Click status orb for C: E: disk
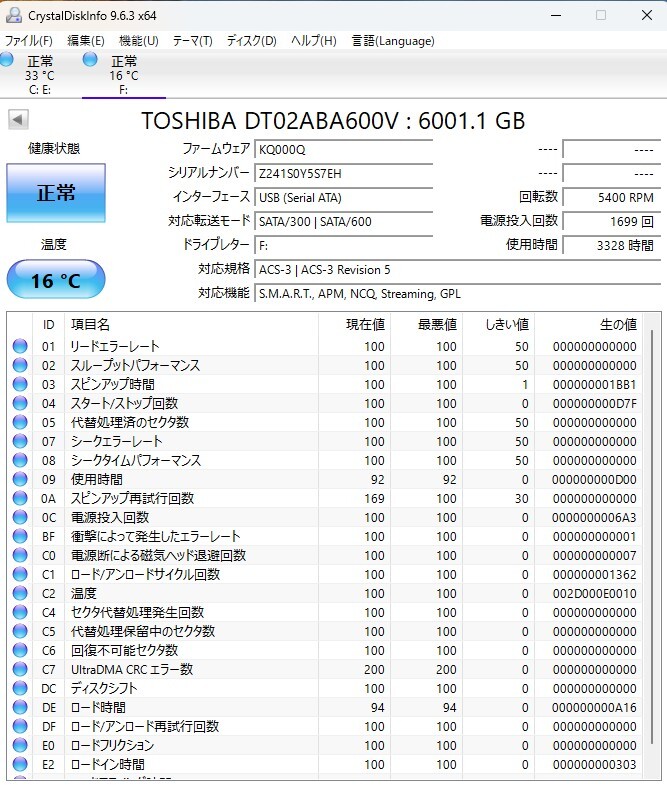Viewport: 667px width, 785px height. (7, 60)
